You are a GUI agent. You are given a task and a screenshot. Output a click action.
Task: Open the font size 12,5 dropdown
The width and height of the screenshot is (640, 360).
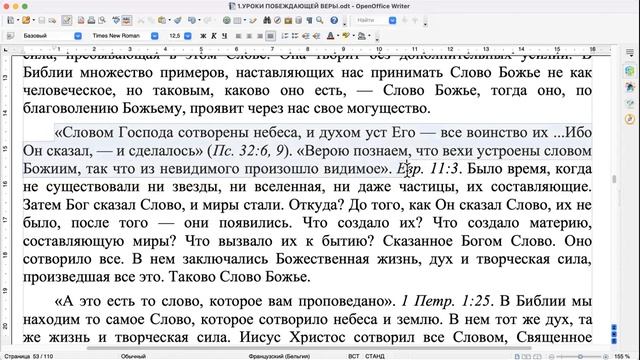coord(188,36)
